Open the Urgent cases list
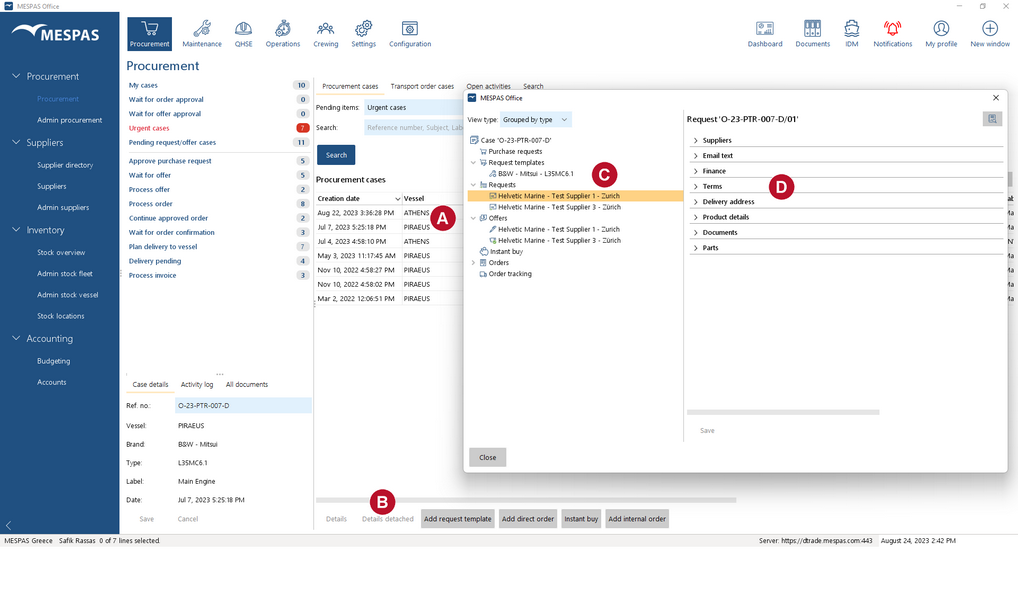The width and height of the screenshot is (1018, 601). click(149, 128)
